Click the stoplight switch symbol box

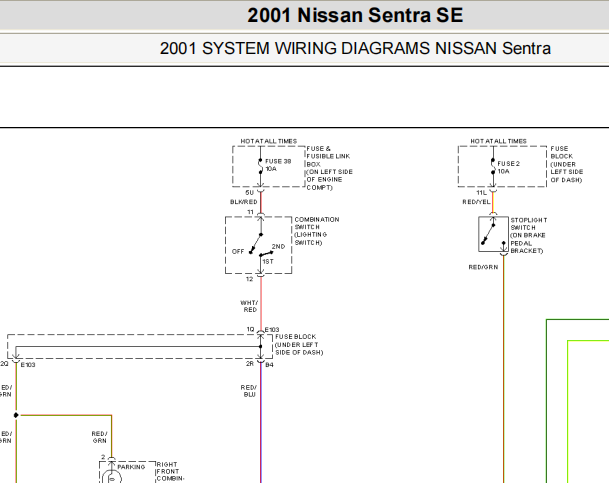(x=493, y=234)
